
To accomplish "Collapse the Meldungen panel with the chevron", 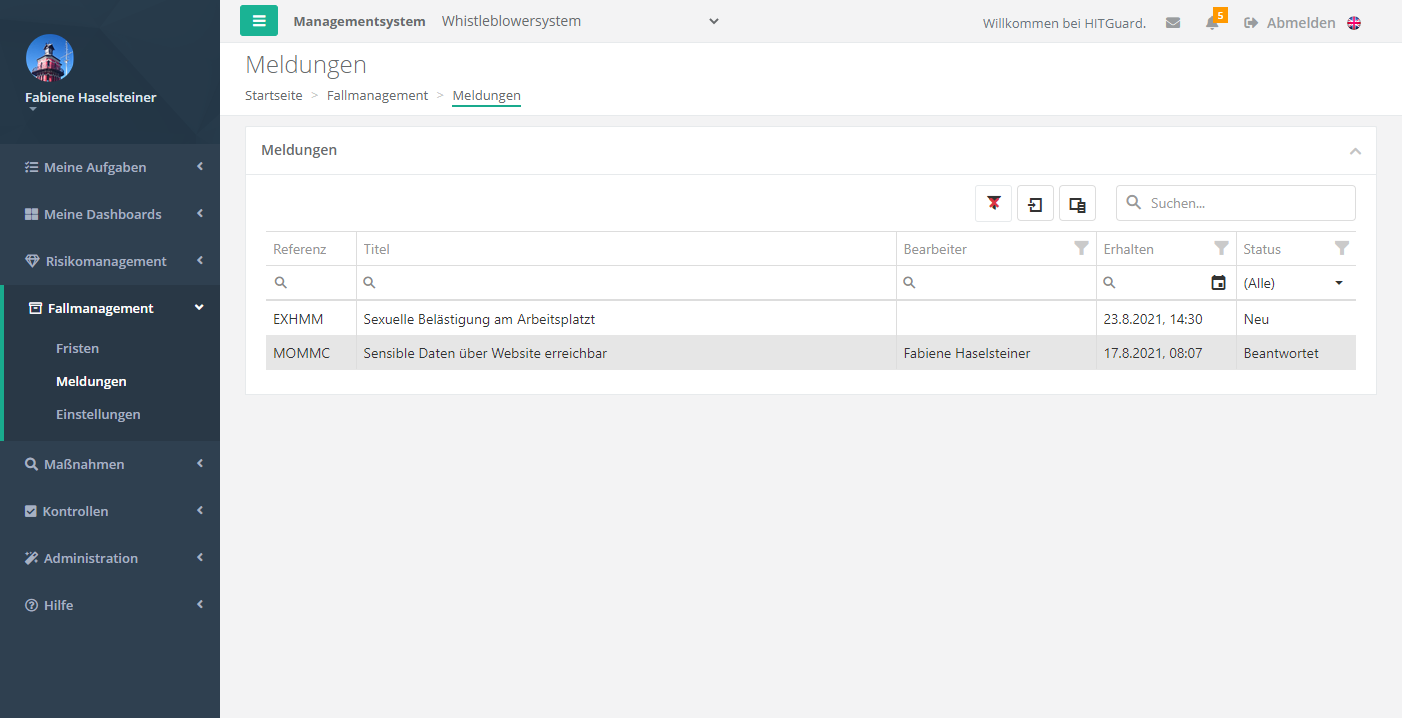I will [1355, 151].
